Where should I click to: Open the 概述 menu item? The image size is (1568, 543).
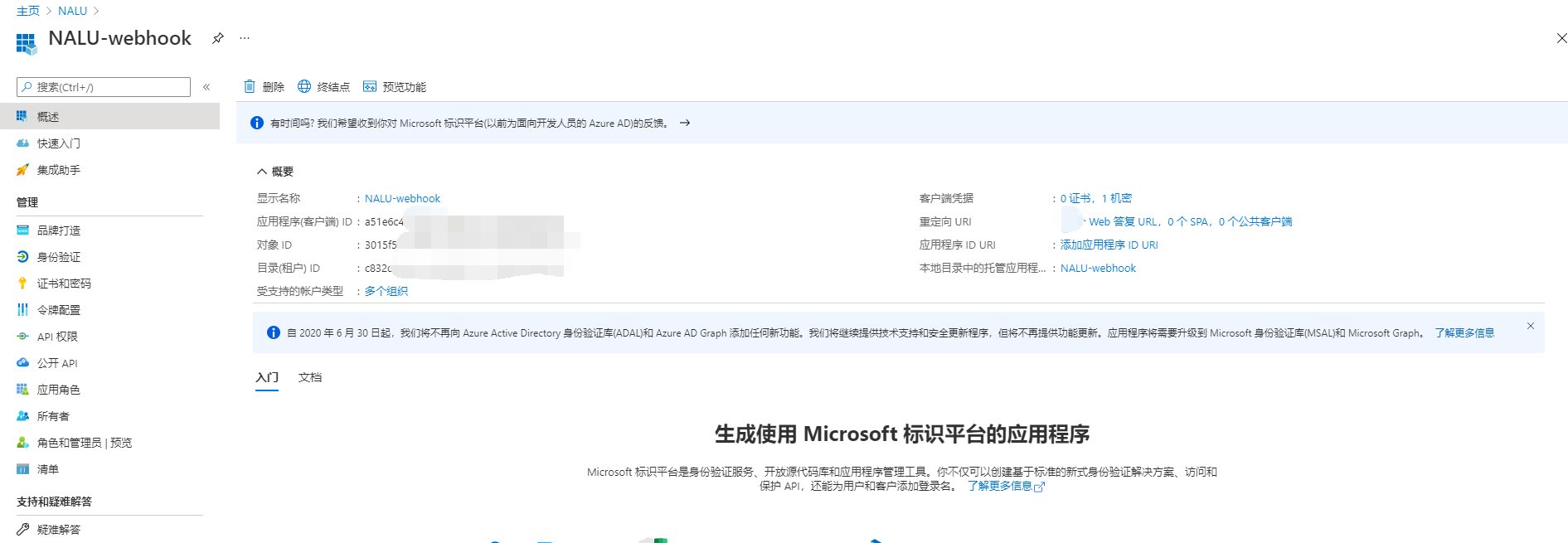point(109,116)
